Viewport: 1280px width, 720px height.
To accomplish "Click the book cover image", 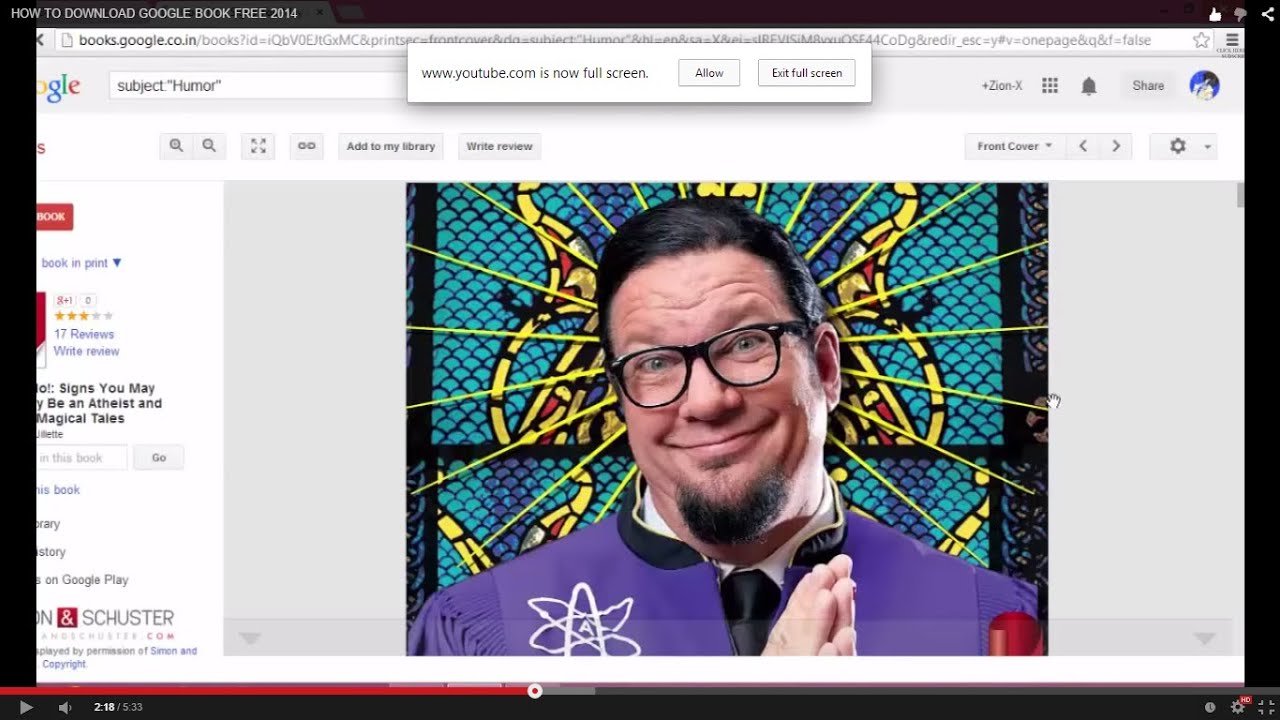I will pos(727,419).
